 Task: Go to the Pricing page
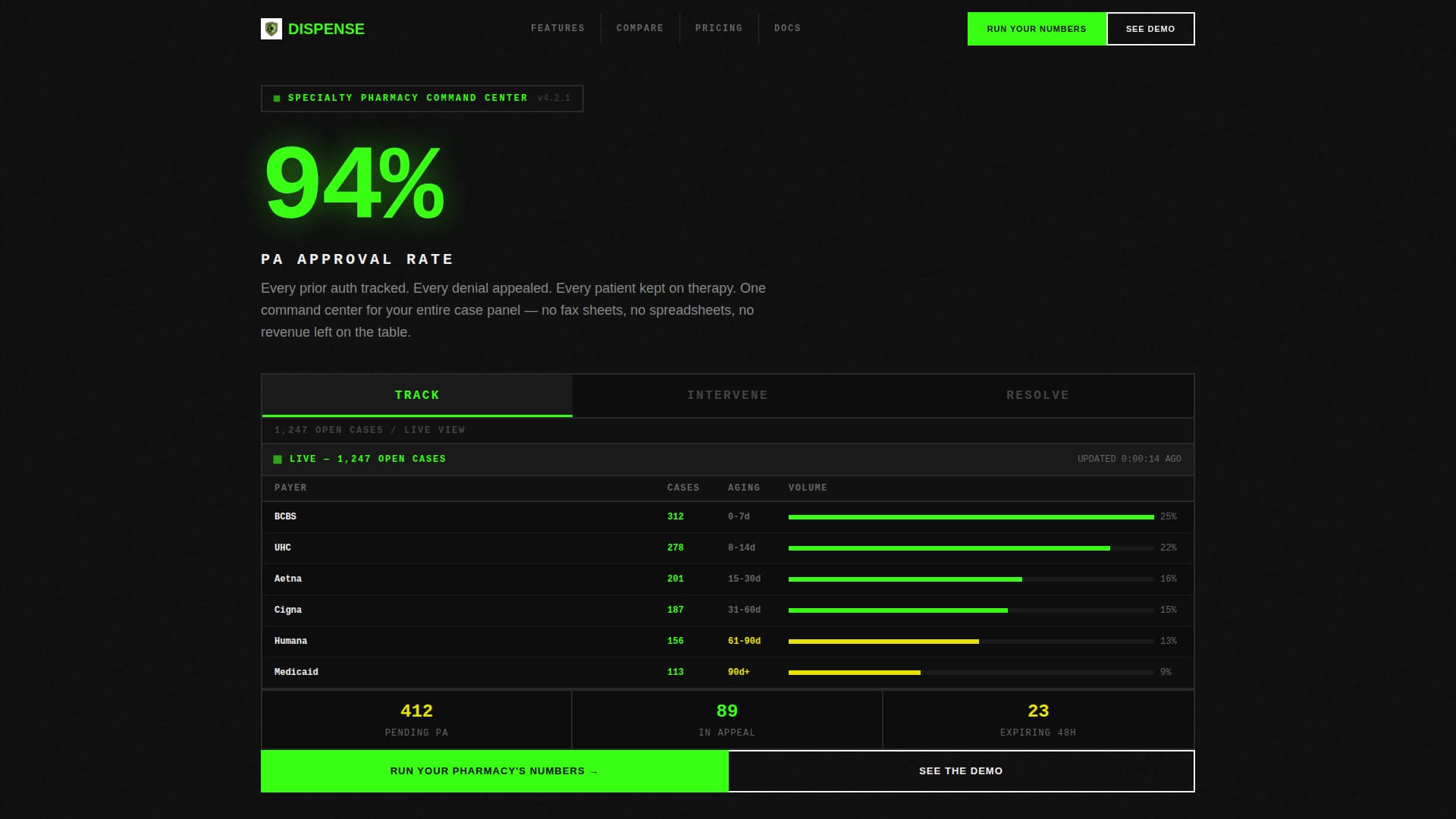tap(718, 28)
